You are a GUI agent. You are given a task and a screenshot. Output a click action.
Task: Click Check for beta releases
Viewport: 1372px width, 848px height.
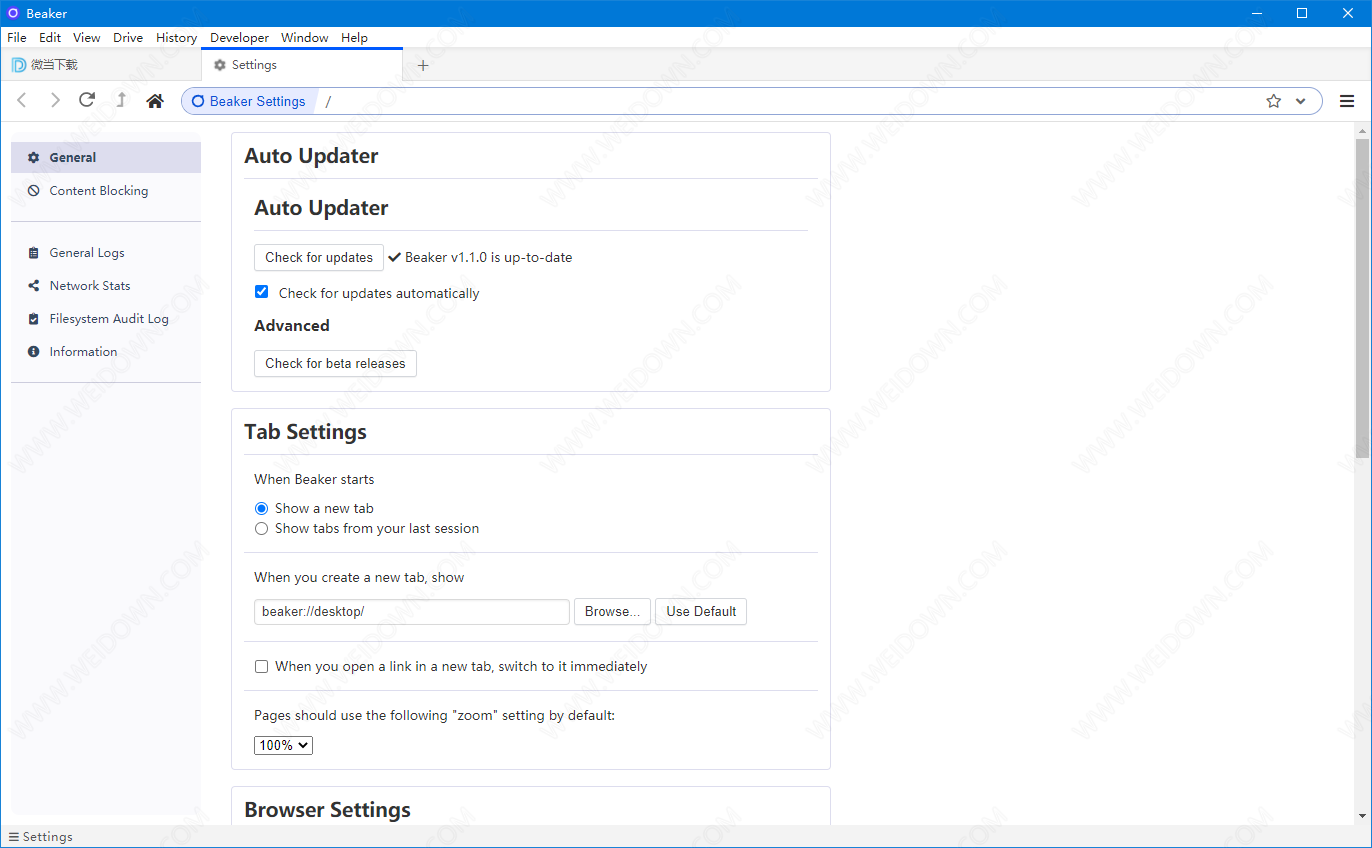pos(335,363)
